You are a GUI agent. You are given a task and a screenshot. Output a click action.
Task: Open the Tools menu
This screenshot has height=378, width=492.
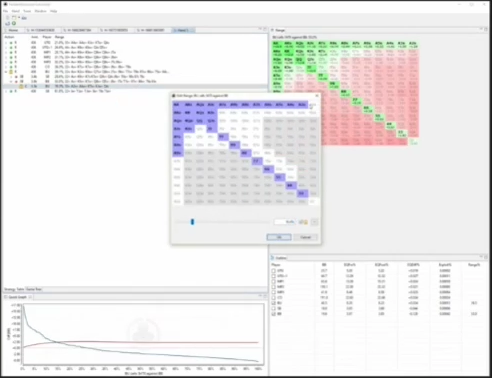coord(27,11)
